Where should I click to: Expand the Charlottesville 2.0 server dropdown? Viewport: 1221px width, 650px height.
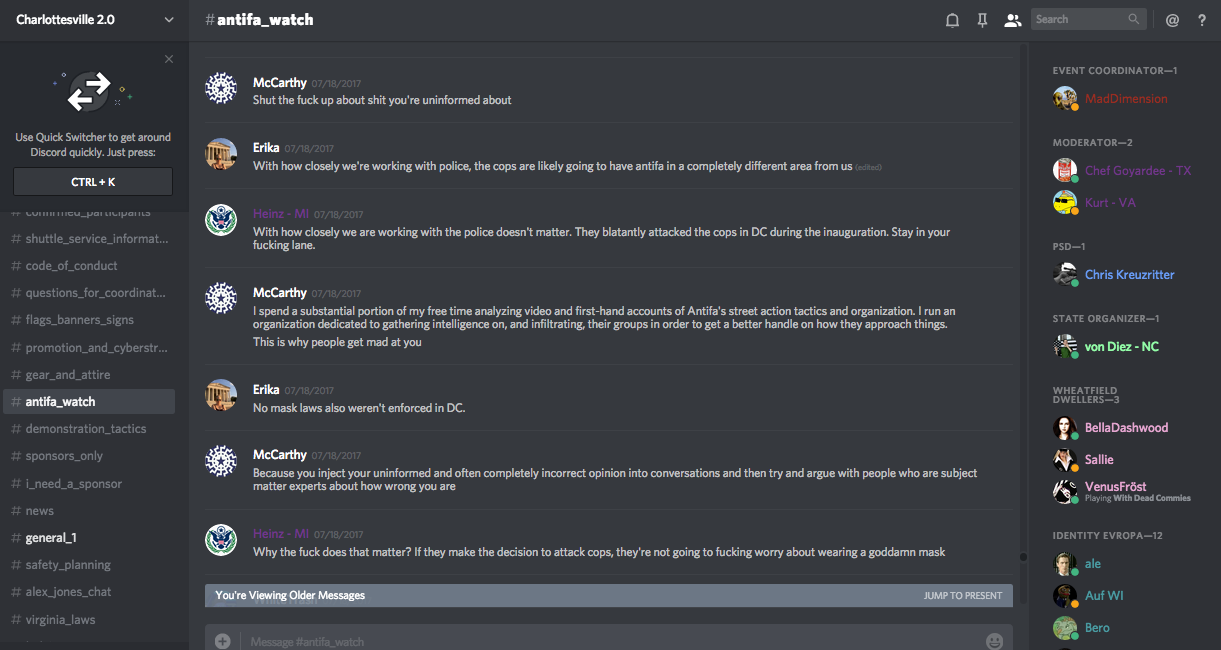coord(168,20)
